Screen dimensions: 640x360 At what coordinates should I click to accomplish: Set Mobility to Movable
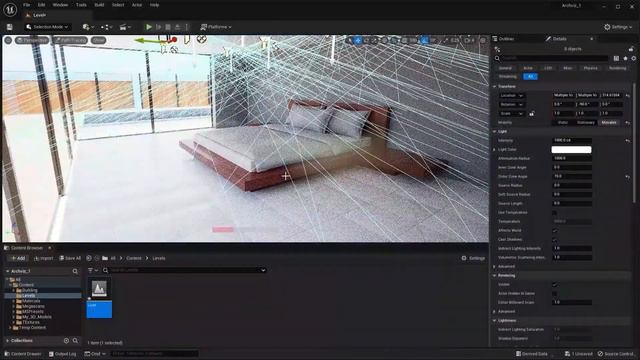(x=609, y=122)
